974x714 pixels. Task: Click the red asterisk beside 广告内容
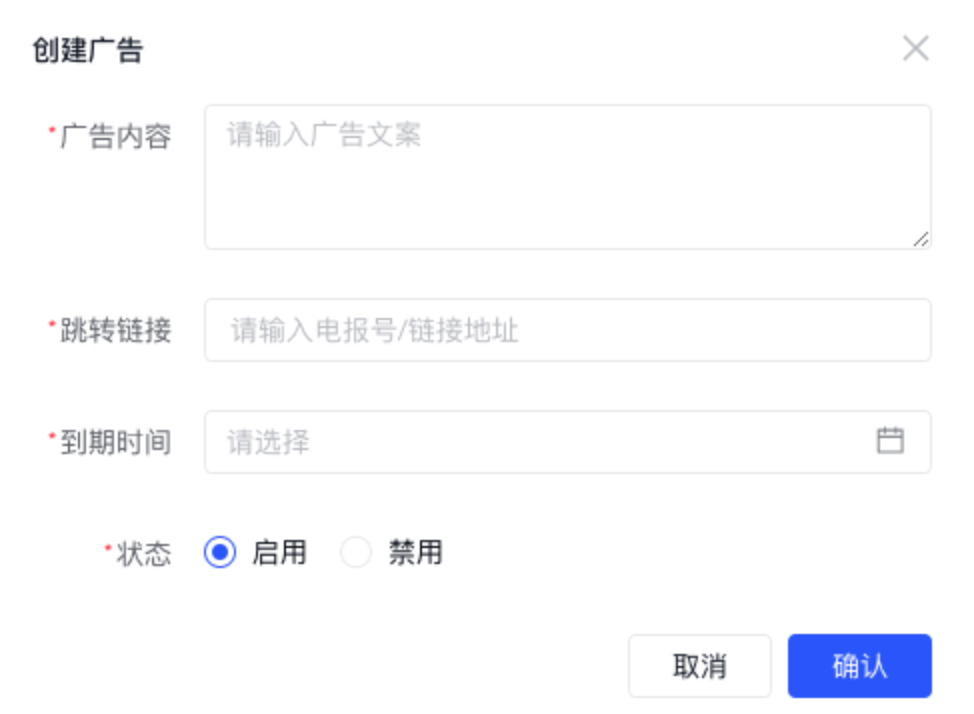52,132
